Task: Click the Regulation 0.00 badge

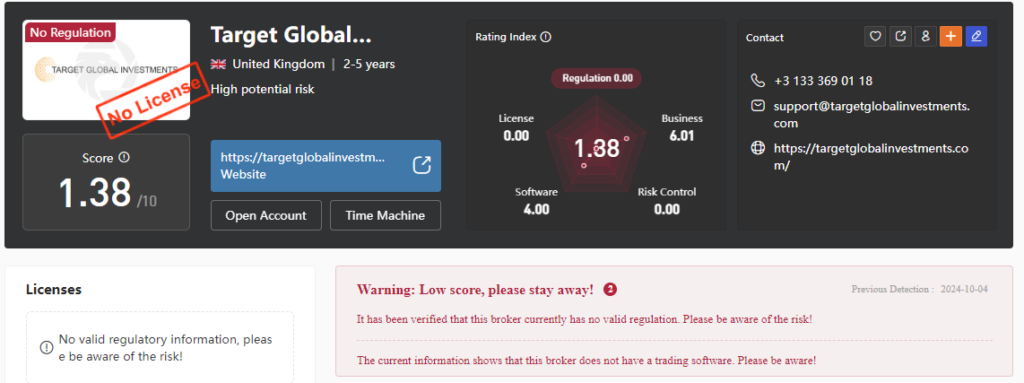Action: point(597,78)
